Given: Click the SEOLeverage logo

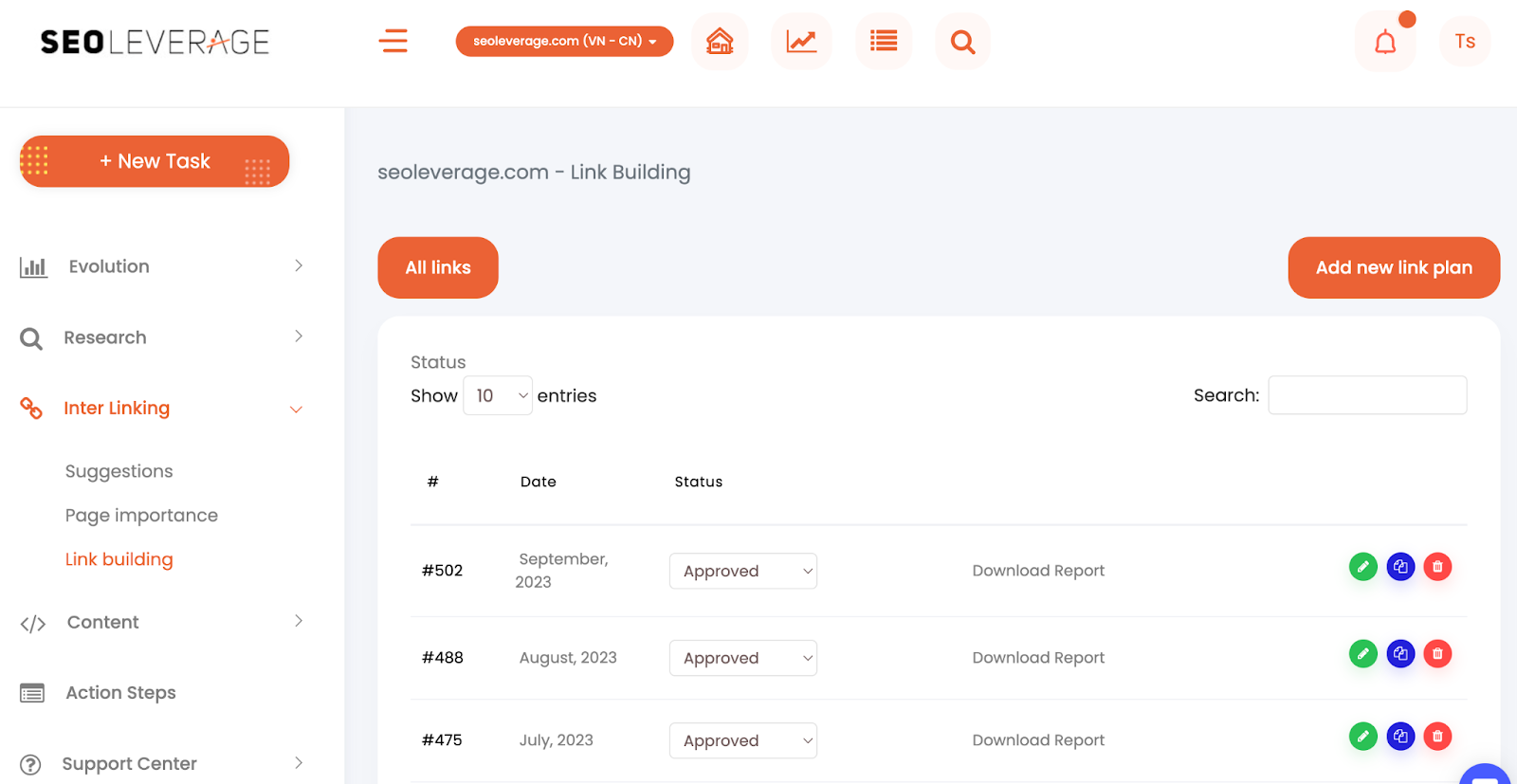Looking at the screenshot, I should [x=155, y=42].
